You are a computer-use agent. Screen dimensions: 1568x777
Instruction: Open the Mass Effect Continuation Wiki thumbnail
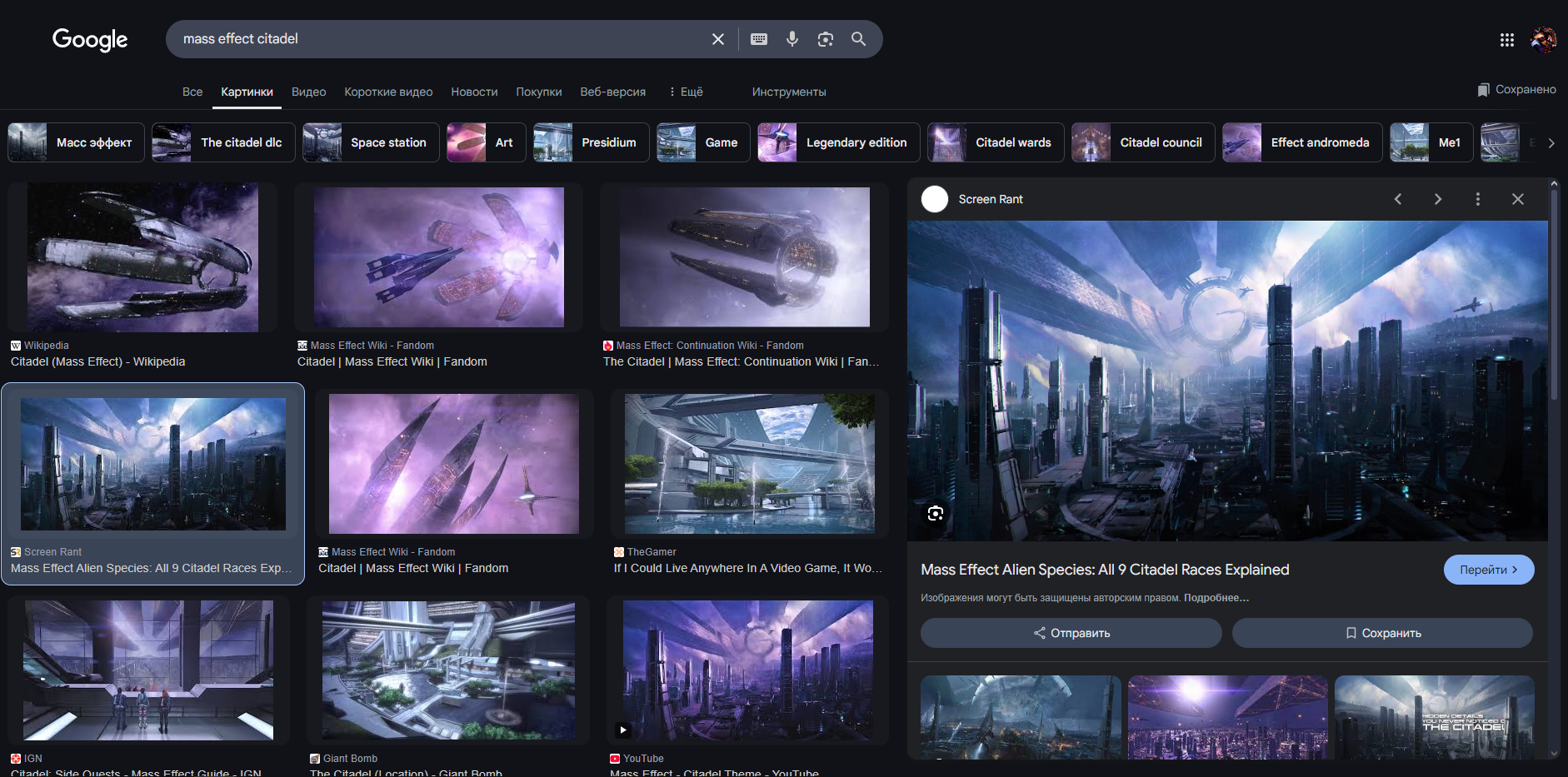point(745,257)
